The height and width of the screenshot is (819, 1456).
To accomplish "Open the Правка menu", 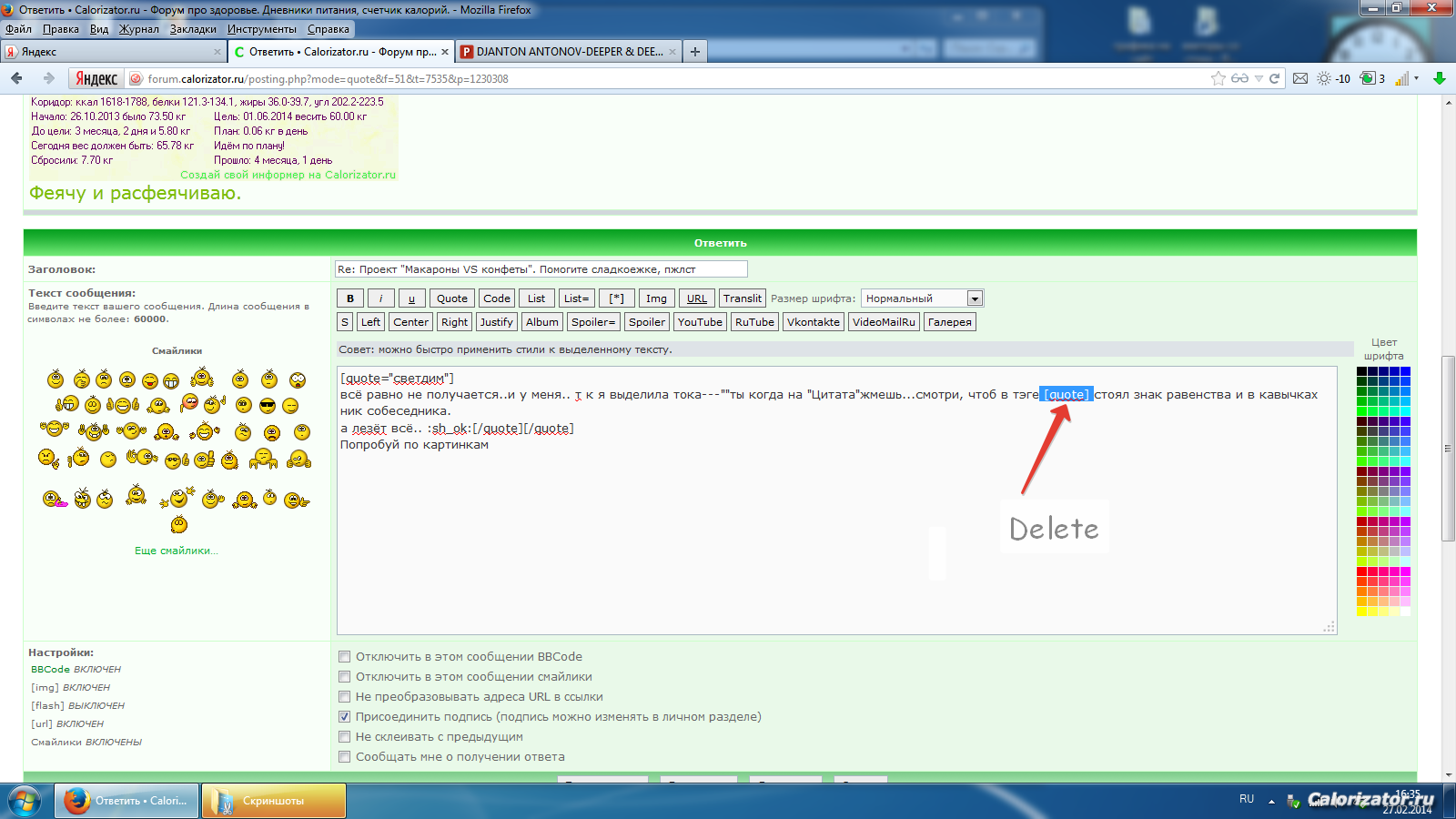I will coord(60,29).
